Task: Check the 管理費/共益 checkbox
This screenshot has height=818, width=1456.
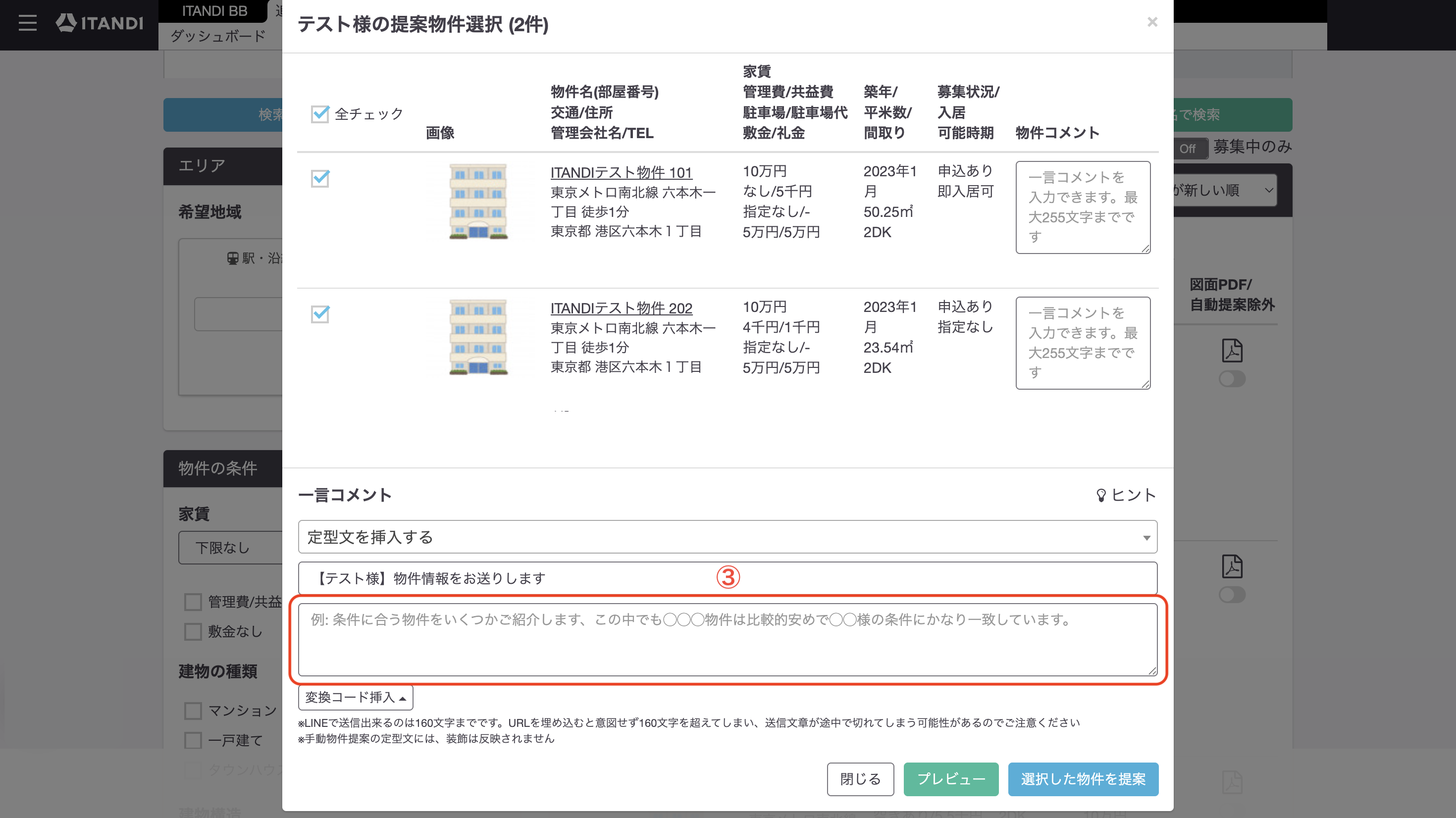Action: pyautogui.click(x=193, y=602)
